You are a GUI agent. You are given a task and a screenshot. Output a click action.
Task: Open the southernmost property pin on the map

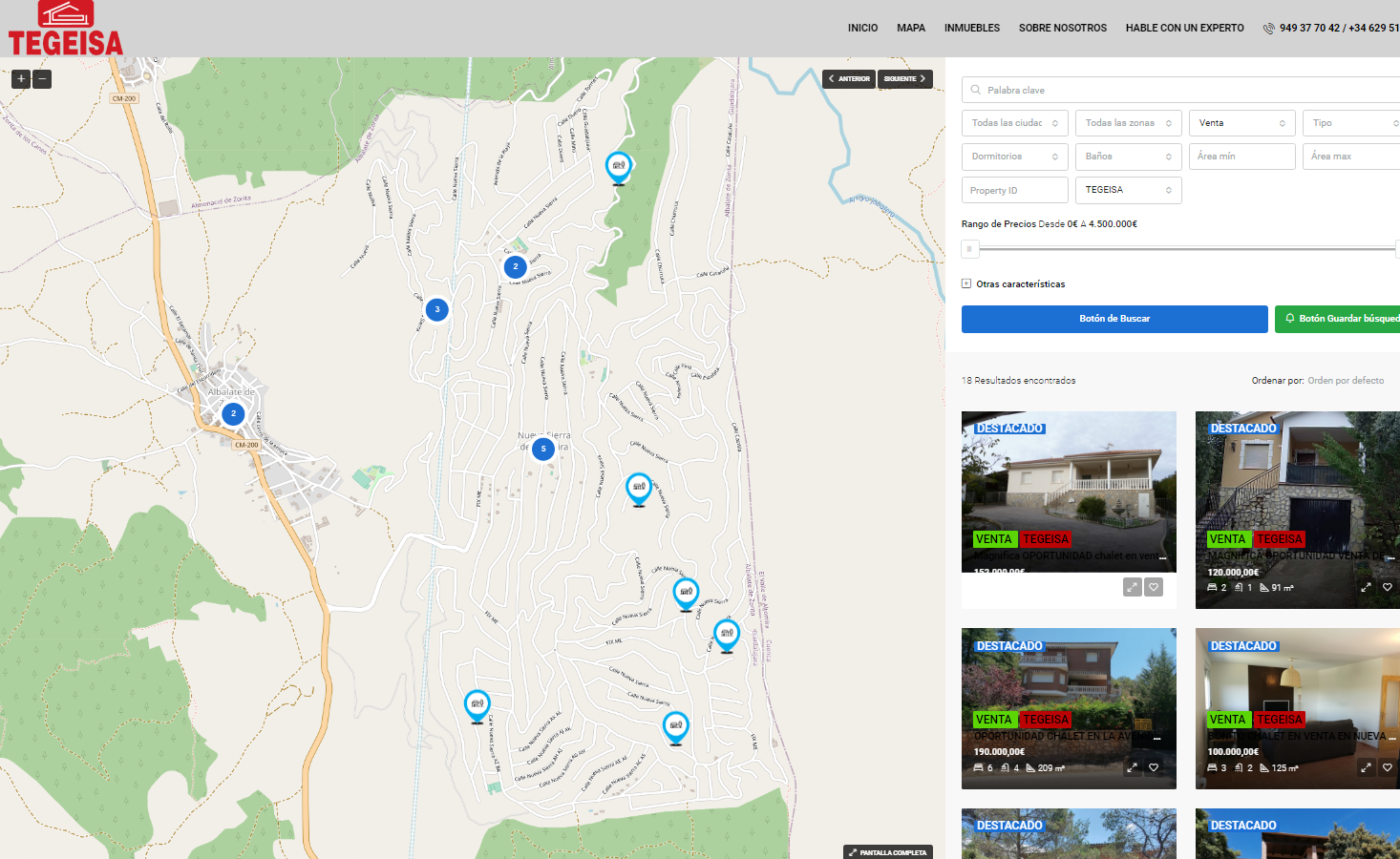[676, 728]
